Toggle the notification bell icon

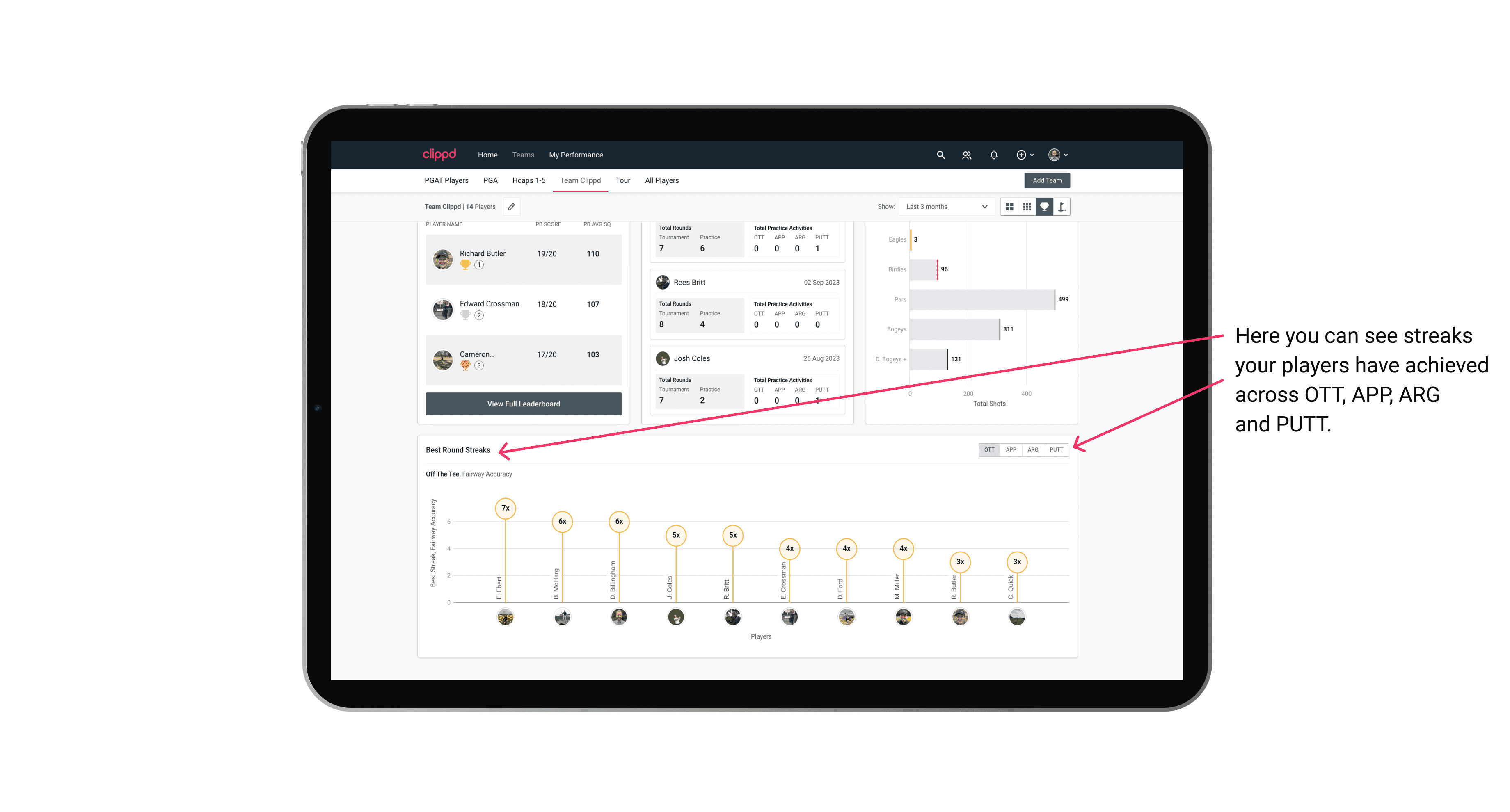[x=993, y=155]
